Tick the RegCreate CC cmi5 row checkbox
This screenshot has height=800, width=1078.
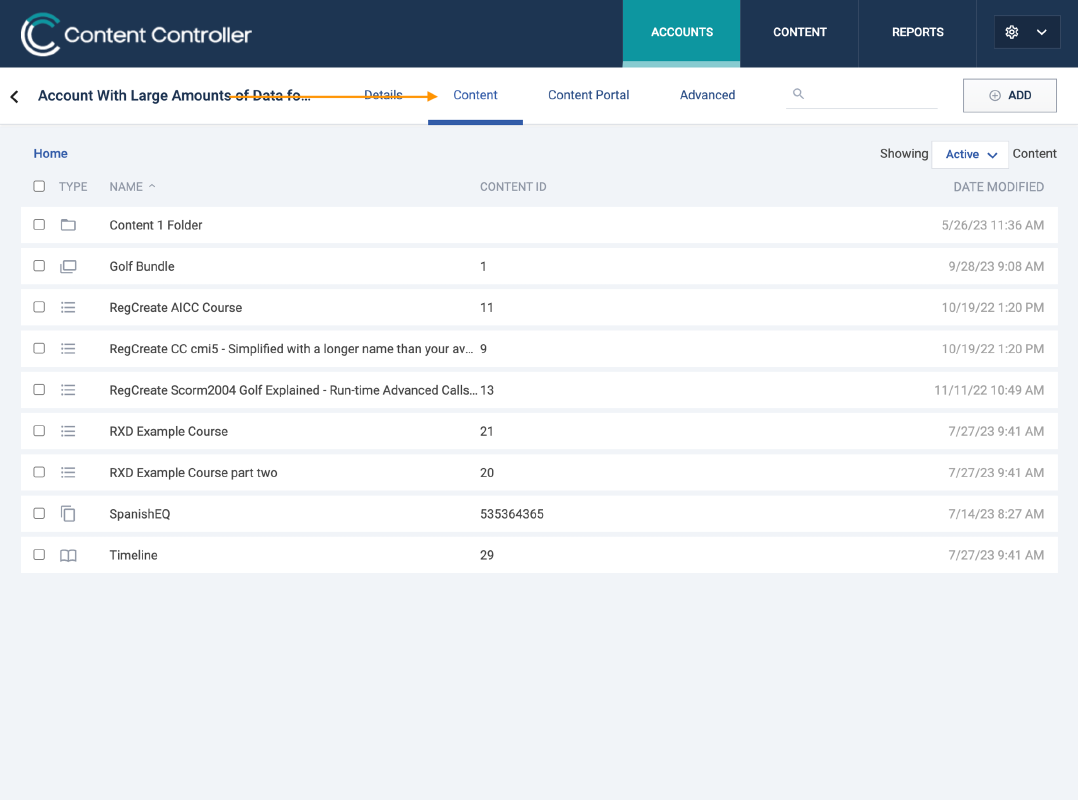coord(39,348)
